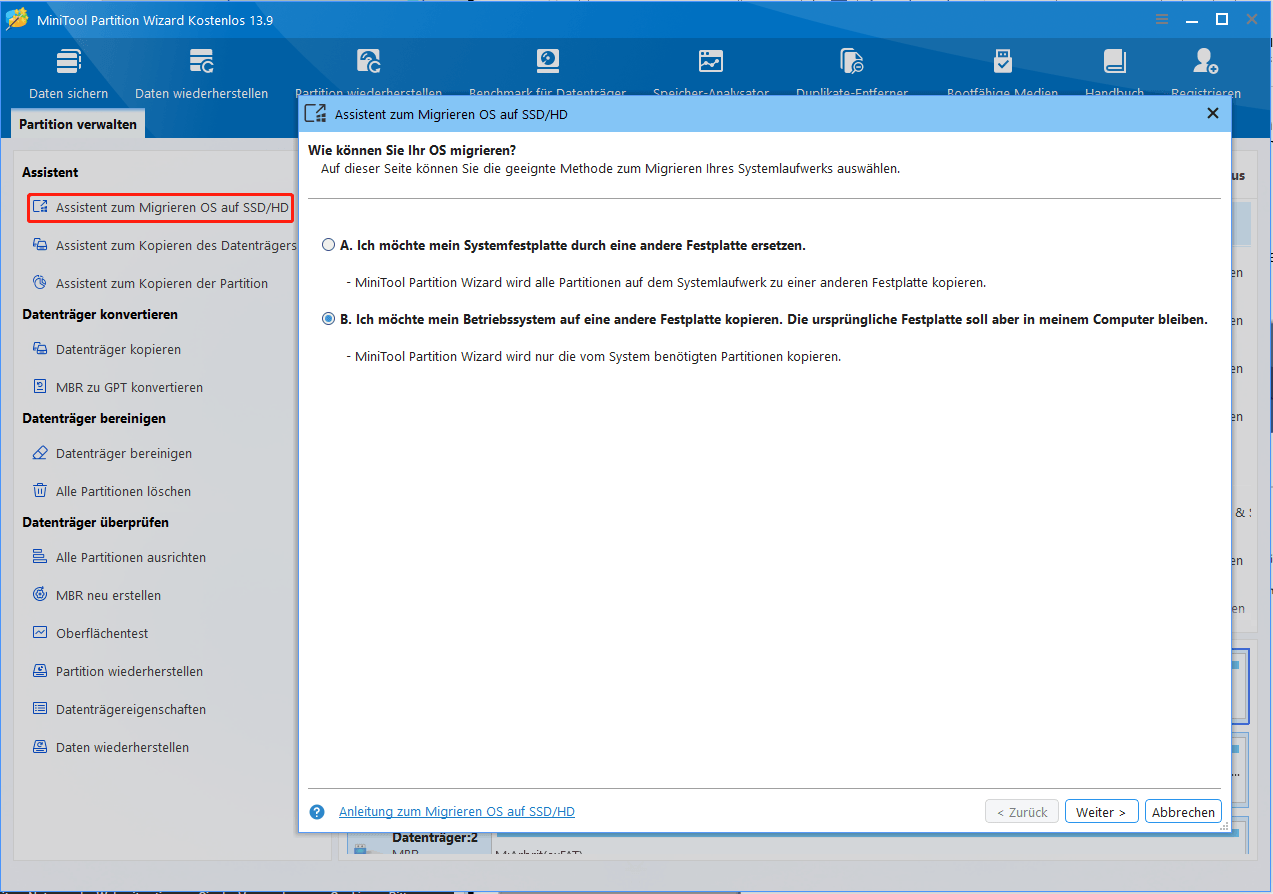1273x894 pixels.
Task: Switch to Partition verwalten tab
Action: click(x=79, y=125)
